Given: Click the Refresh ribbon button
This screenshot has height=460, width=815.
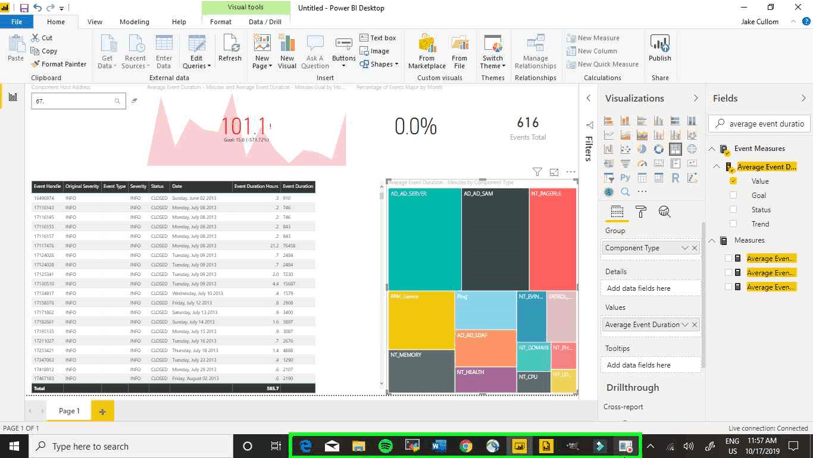Looking at the screenshot, I should (230, 48).
